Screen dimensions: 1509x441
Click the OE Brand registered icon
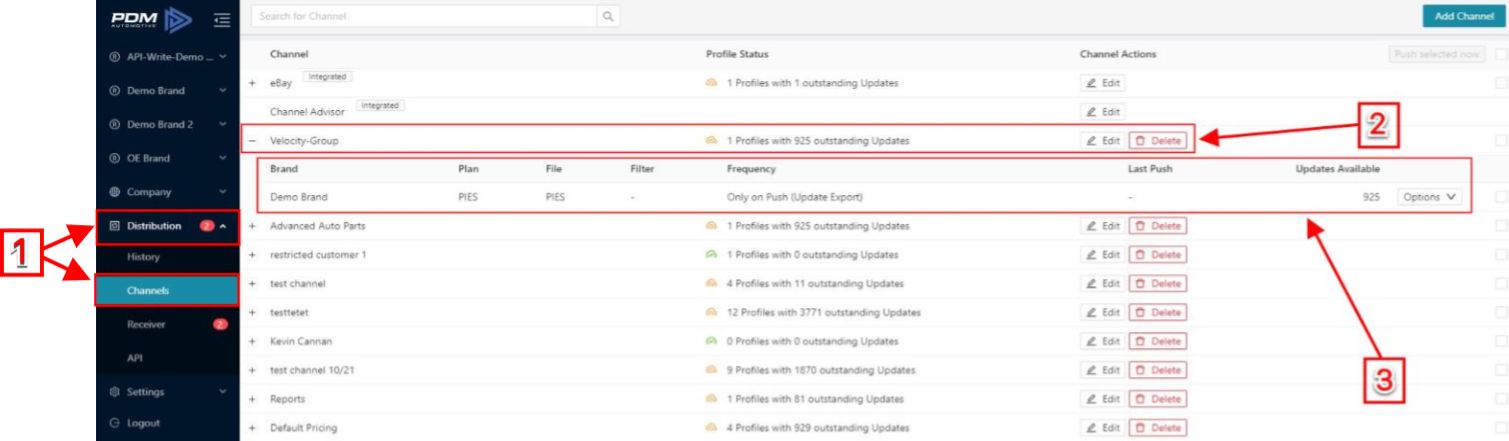click(x=115, y=158)
